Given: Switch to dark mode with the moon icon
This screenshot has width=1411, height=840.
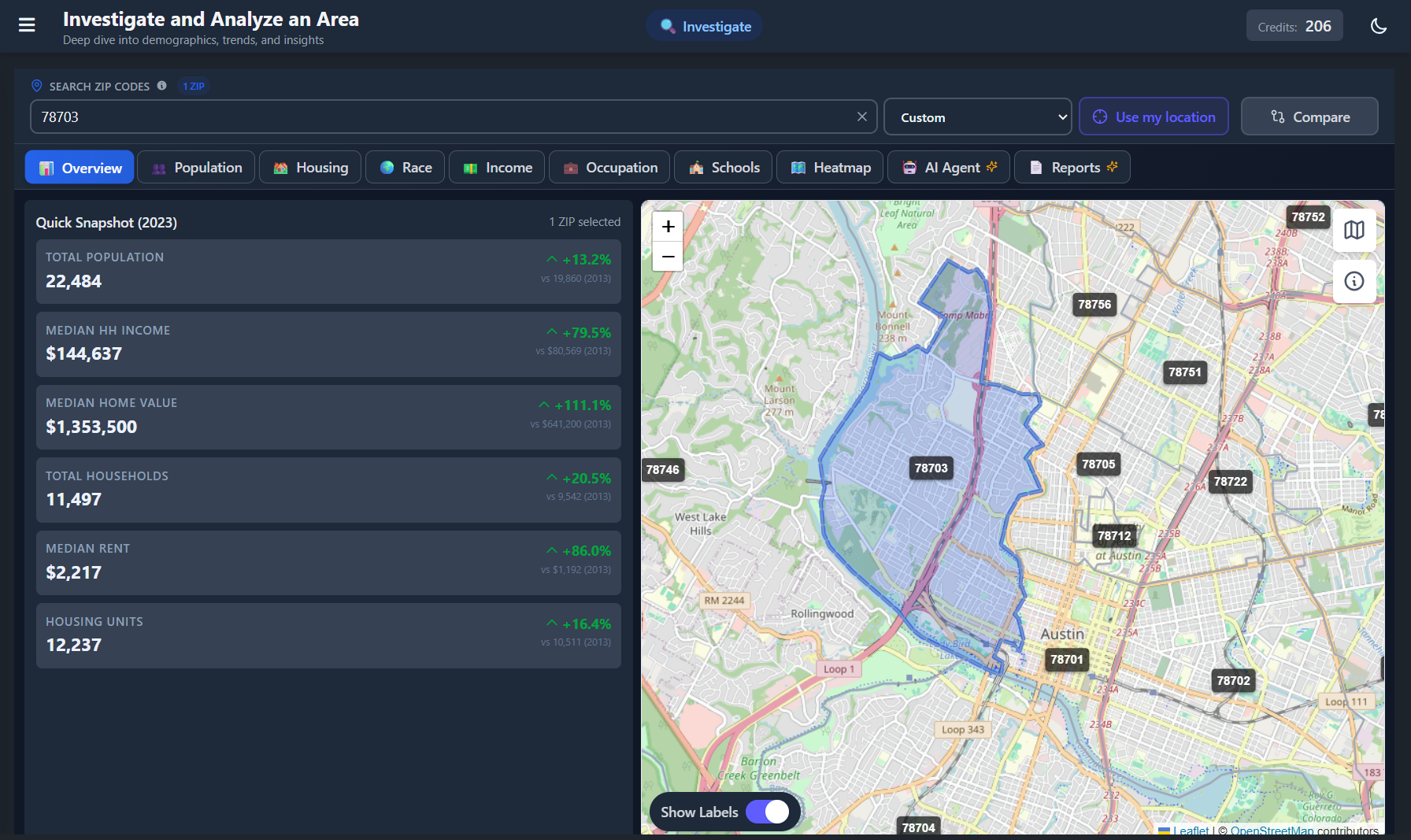Looking at the screenshot, I should pyautogui.click(x=1379, y=25).
